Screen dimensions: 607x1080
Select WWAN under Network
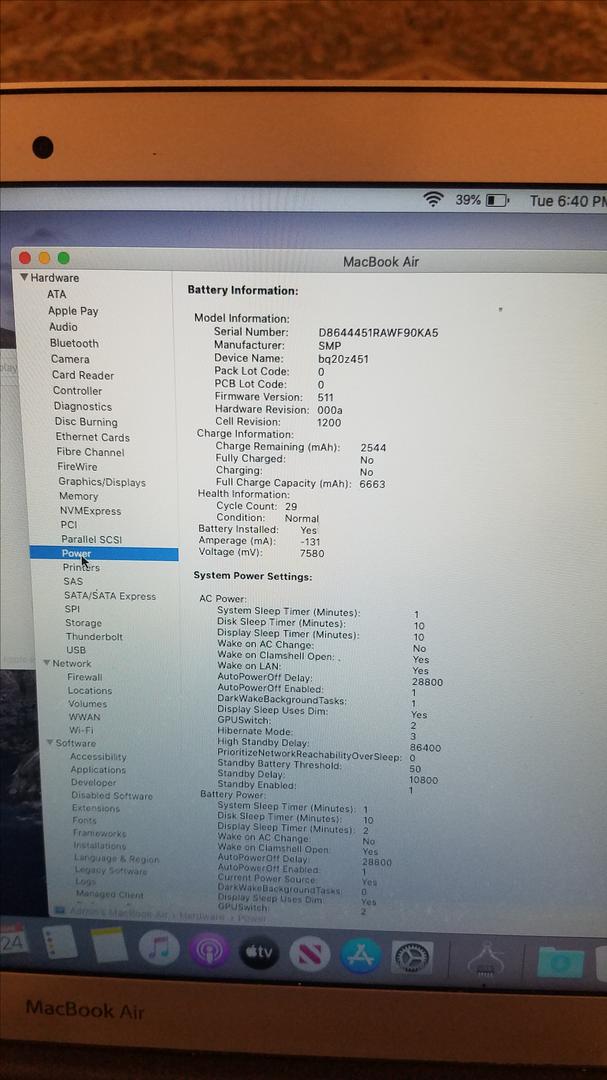coord(84,716)
